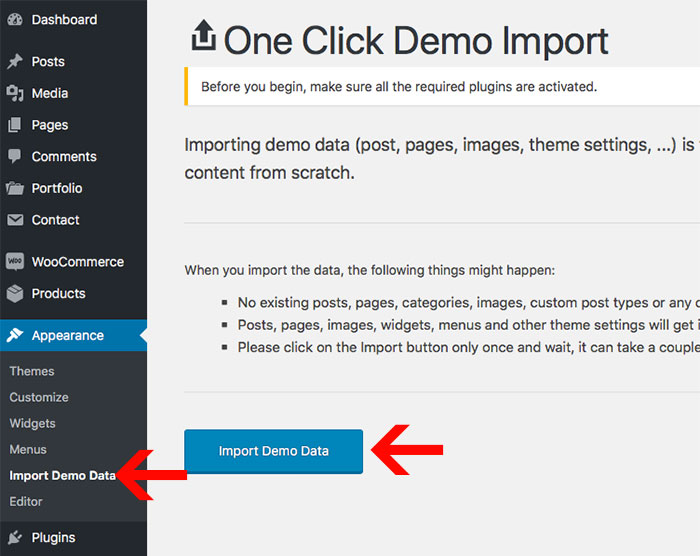Click the Pages stacked-sheets icon
700x556 pixels.
(15, 125)
